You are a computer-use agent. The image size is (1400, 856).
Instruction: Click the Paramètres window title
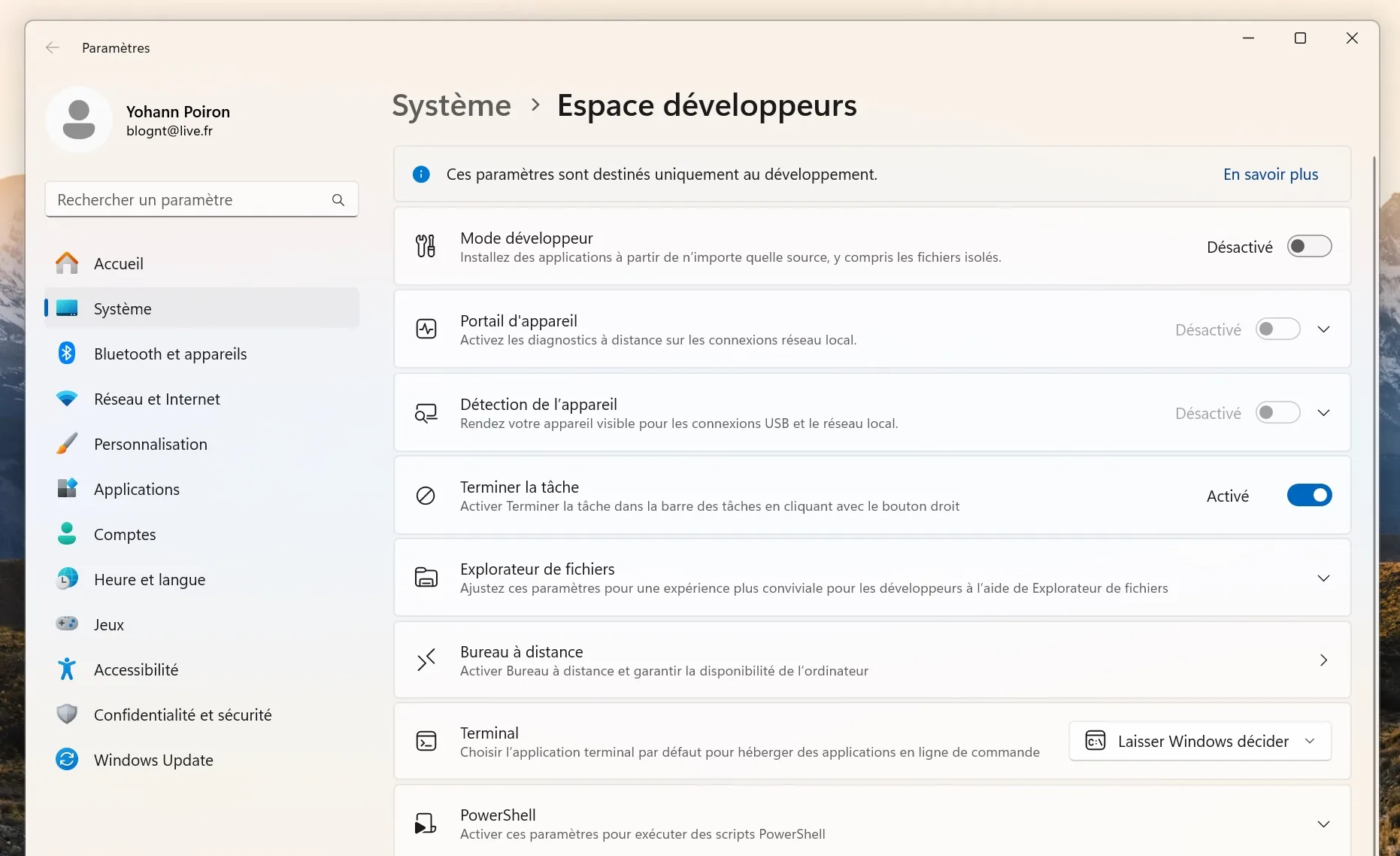click(x=116, y=48)
